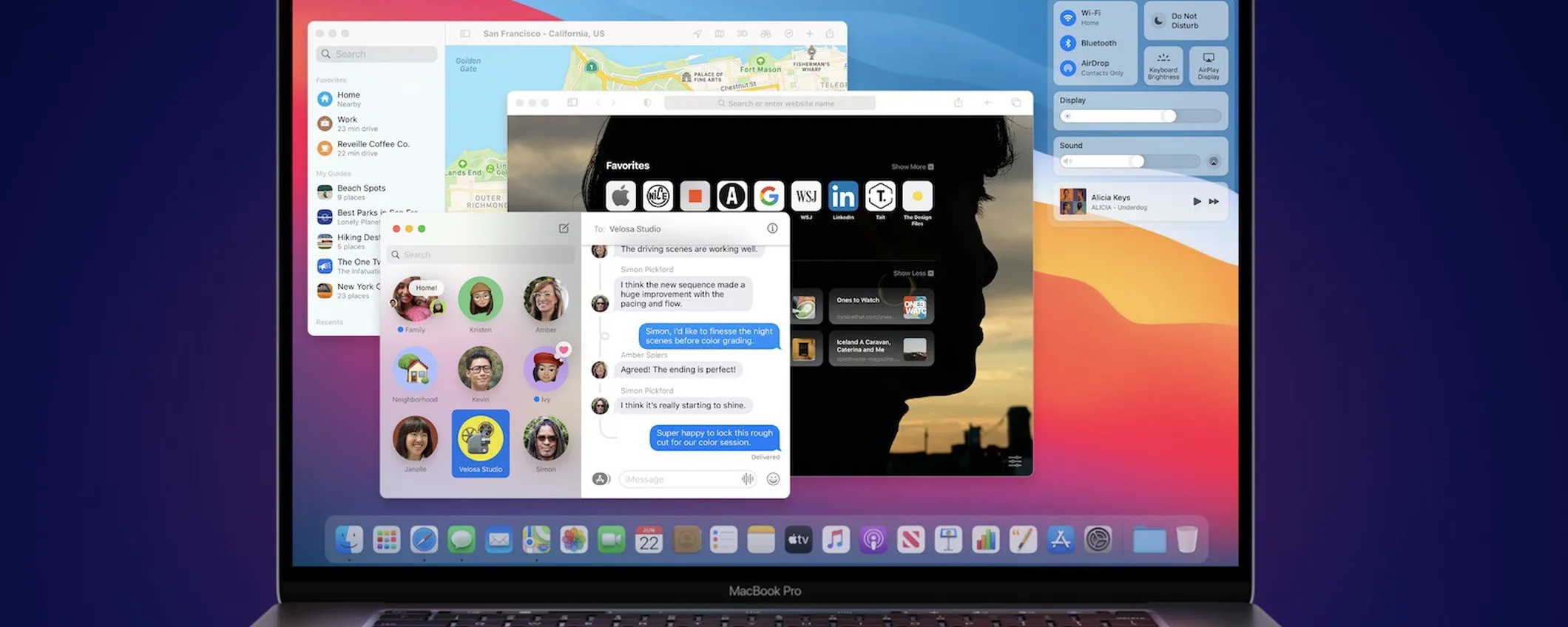Adjust the Display brightness slider
The image size is (1568, 627).
coord(1140,116)
